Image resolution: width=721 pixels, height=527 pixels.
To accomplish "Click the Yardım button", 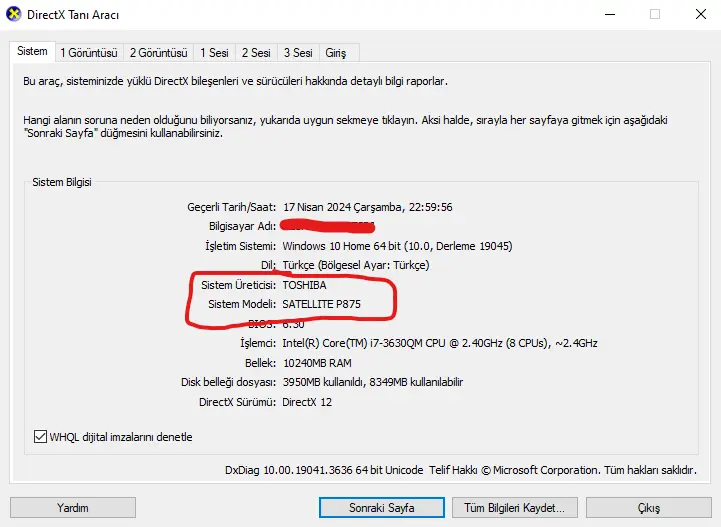I will [73, 508].
